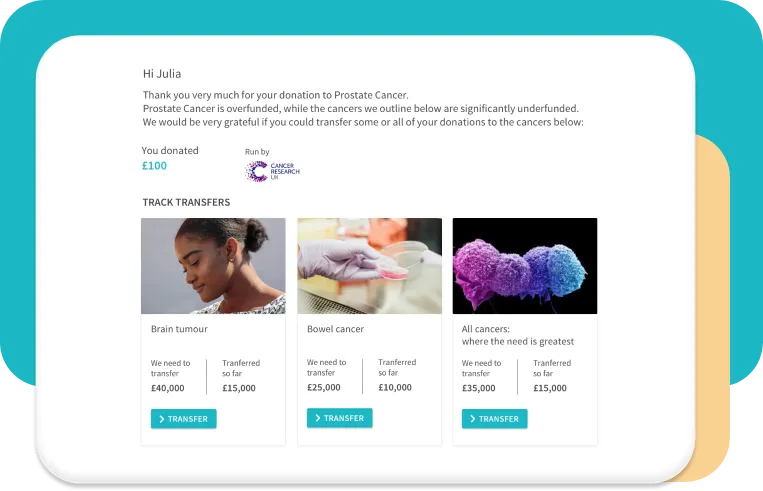Click the £35,000 needed for All cancers
This screenshot has width=763, height=491.
479,388
